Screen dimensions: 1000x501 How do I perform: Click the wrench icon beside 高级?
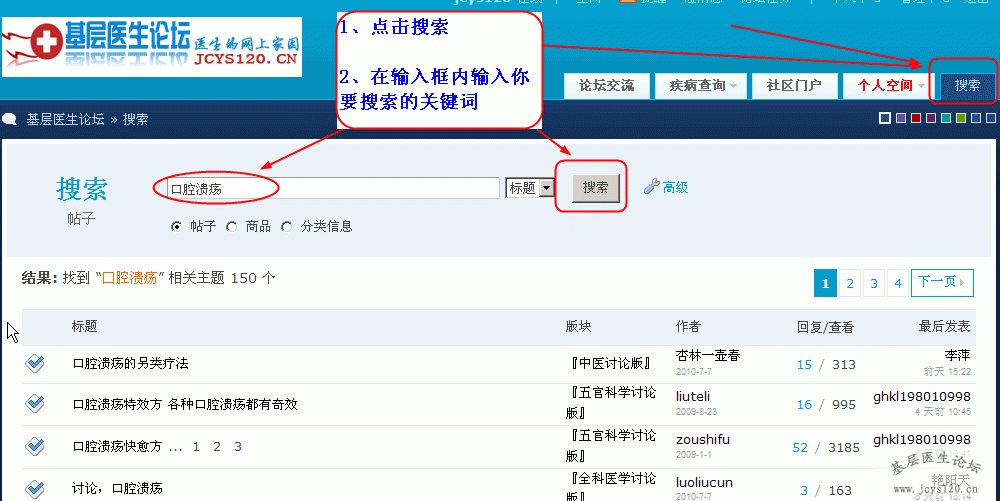[651, 187]
